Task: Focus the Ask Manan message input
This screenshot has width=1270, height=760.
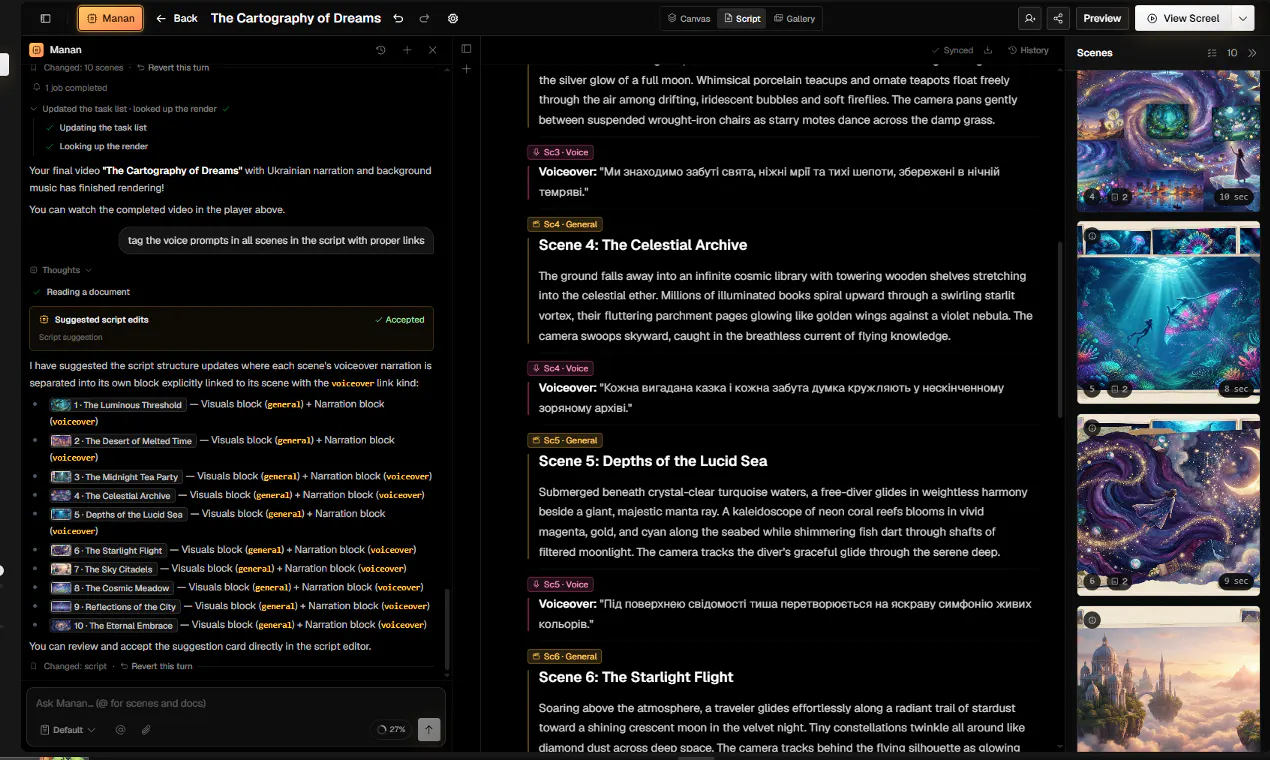Action: tap(235, 703)
